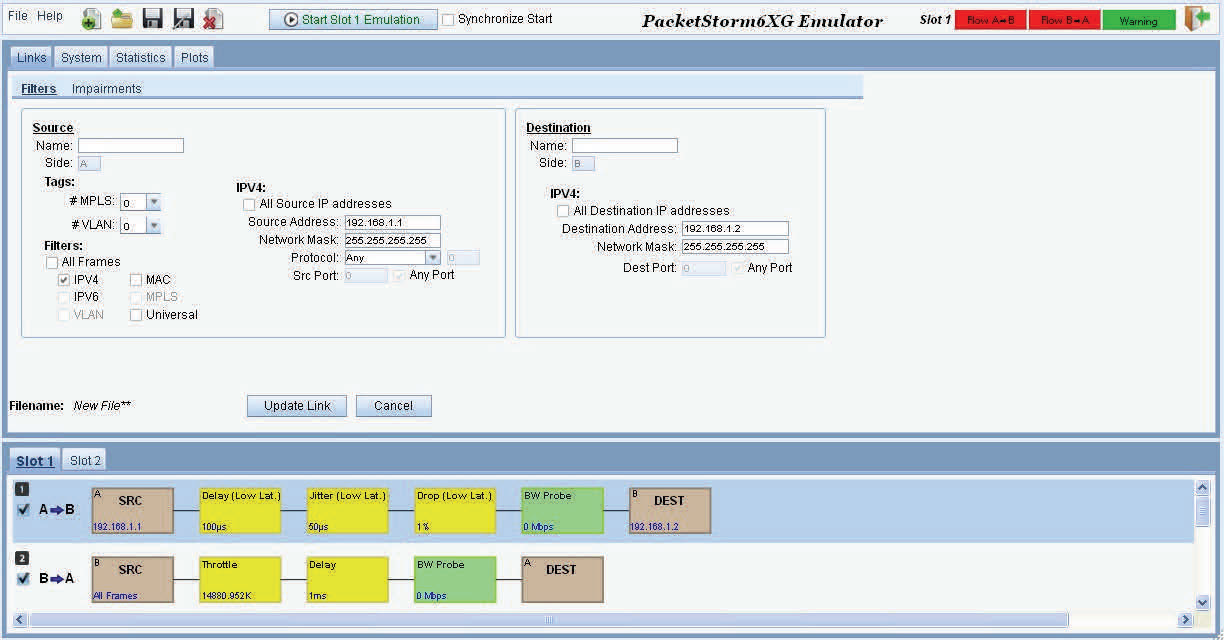This screenshot has width=1224, height=640.
Task: Open the # VLAN tags dropdown
Action: pos(153,226)
